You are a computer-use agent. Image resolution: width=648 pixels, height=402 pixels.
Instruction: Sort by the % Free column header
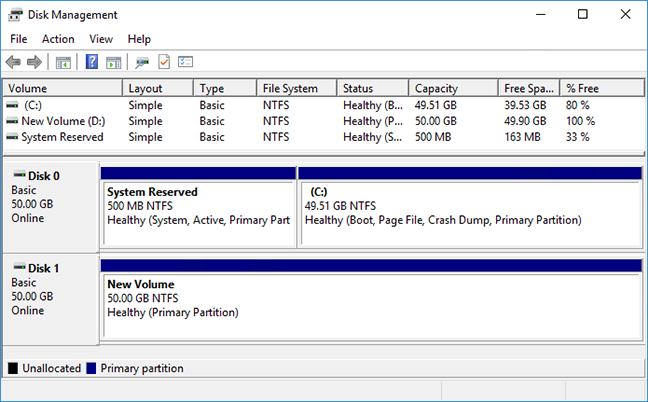point(602,88)
